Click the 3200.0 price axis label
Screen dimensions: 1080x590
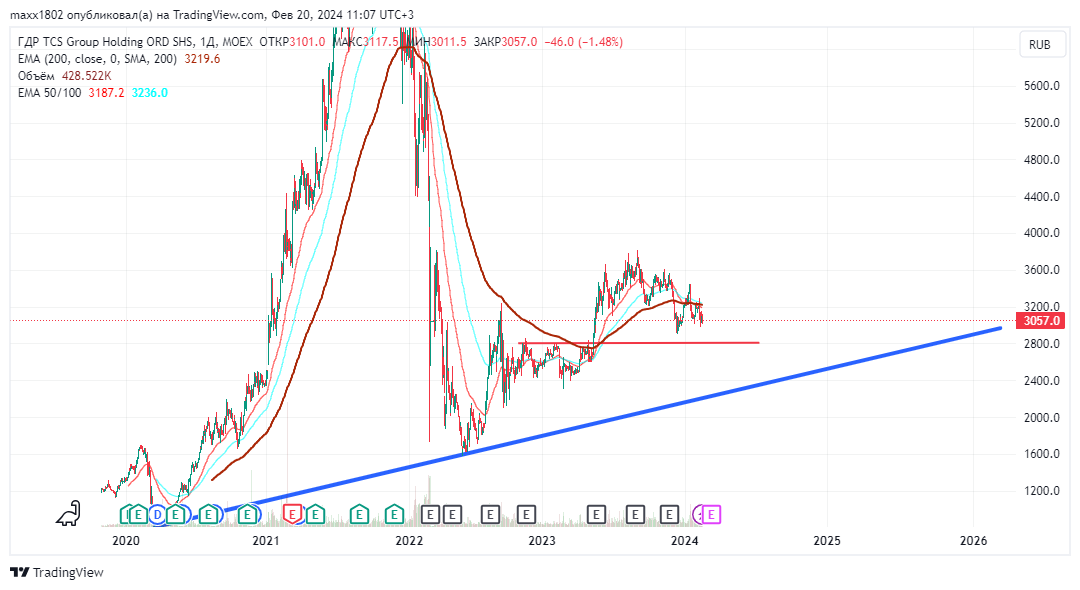(x=1041, y=306)
